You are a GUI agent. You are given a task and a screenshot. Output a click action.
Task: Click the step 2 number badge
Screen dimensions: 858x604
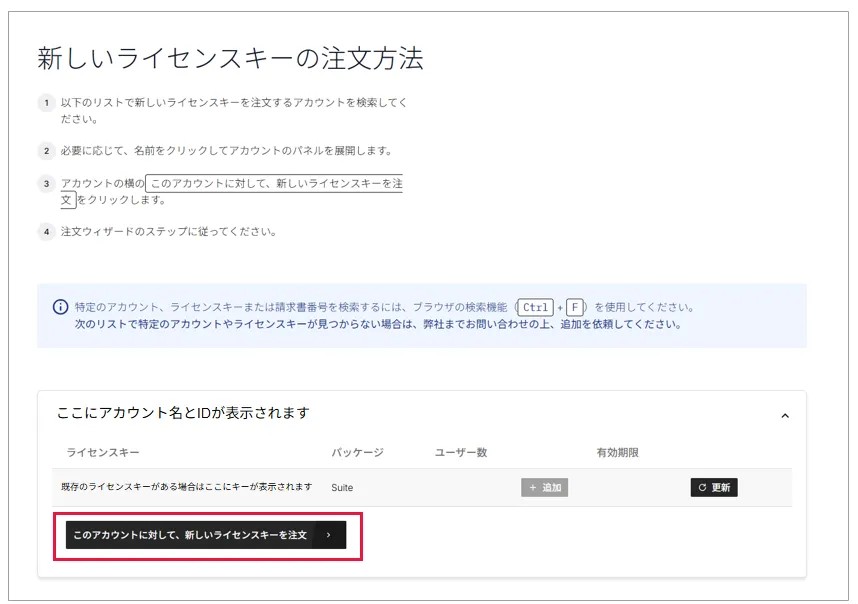tap(45, 151)
